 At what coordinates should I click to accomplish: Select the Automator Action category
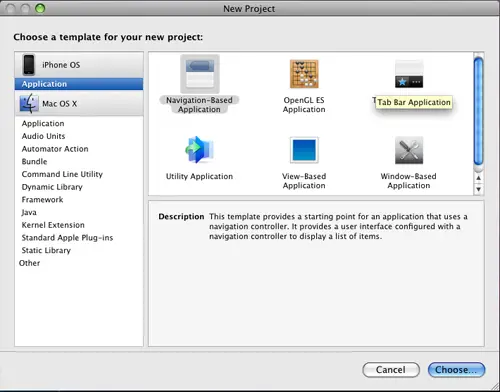click(x=55, y=149)
